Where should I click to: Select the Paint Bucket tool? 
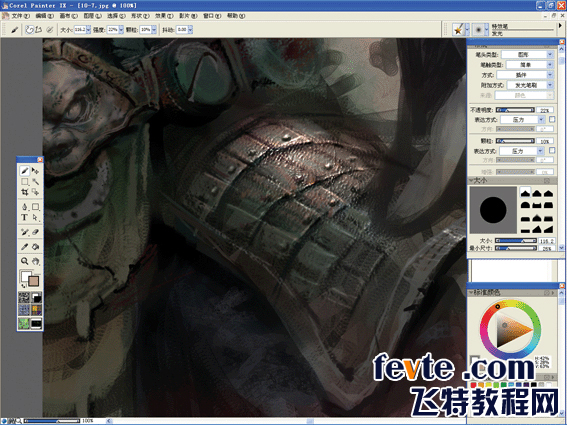point(35,247)
